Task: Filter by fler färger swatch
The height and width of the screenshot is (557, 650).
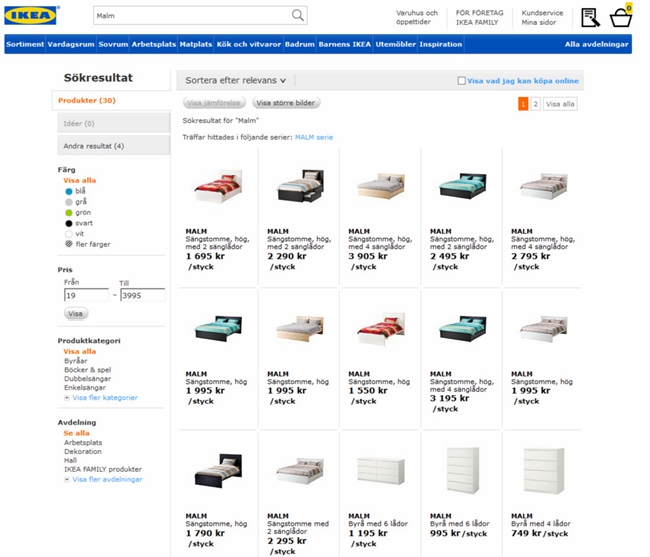Action: tap(69, 244)
